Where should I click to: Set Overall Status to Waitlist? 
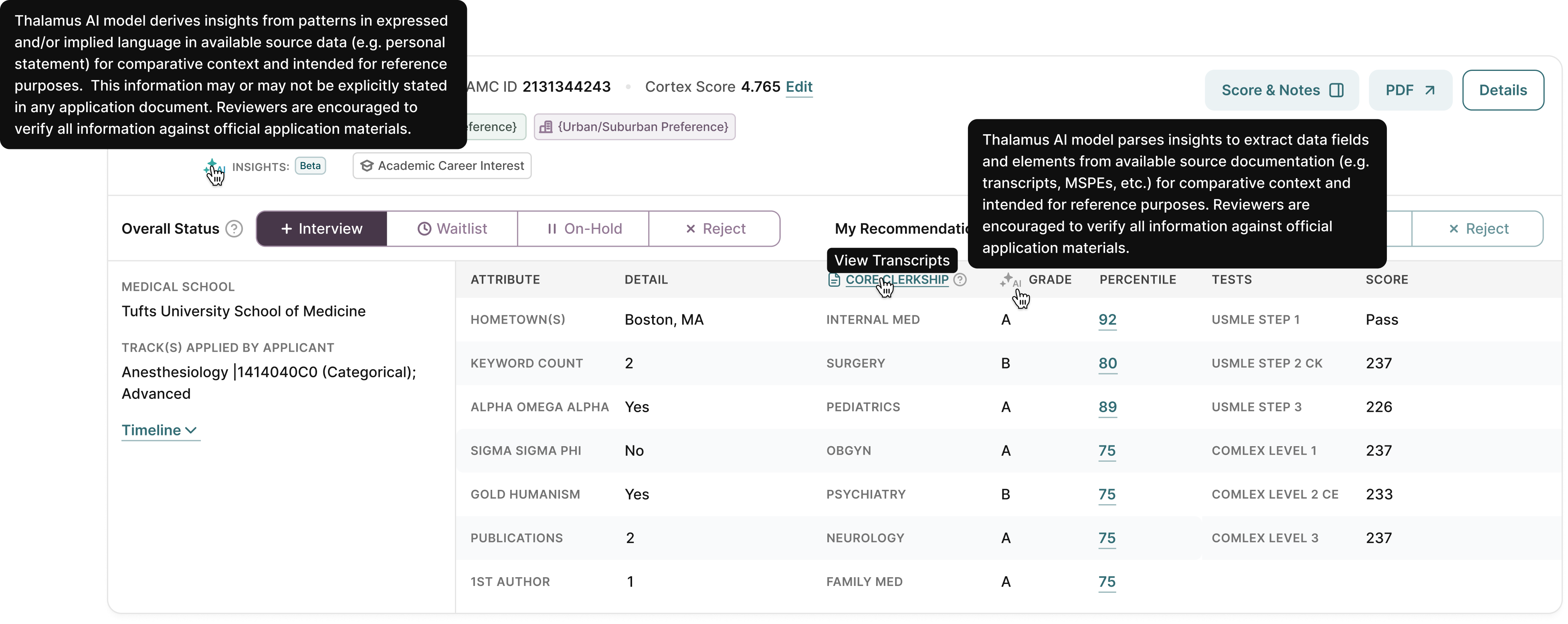pyautogui.click(x=452, y=229)
